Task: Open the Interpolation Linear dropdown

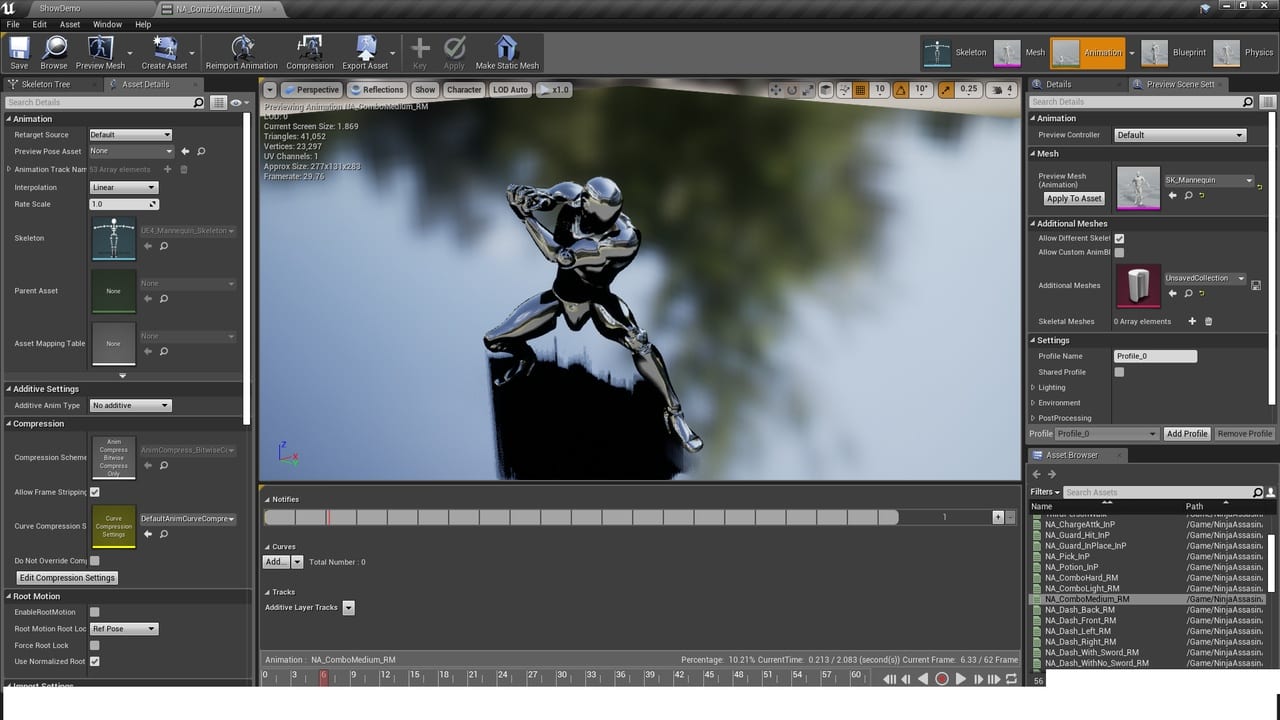Action: [x=124, y=188]
